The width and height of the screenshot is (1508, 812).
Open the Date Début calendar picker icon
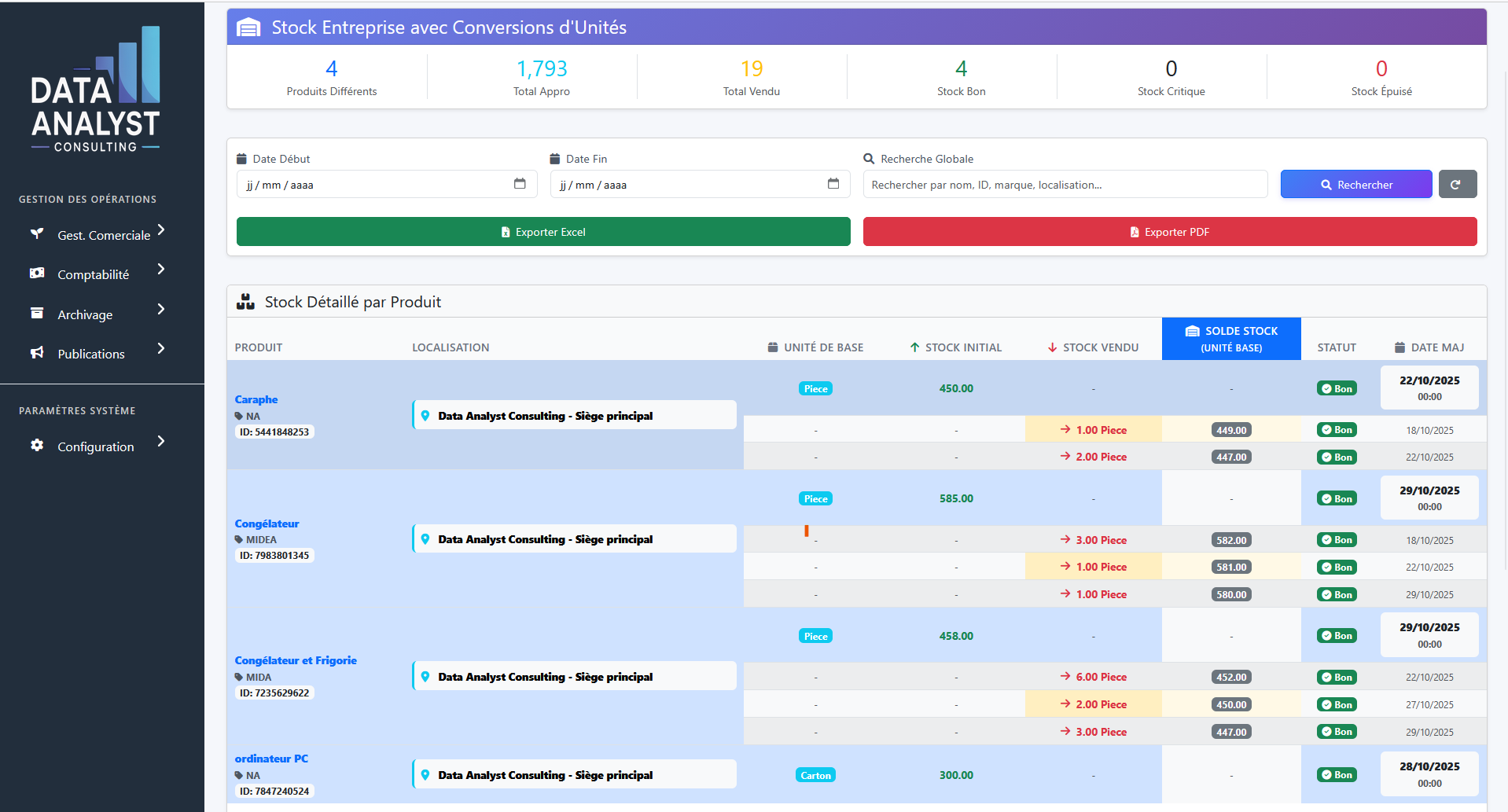(520, 184)
